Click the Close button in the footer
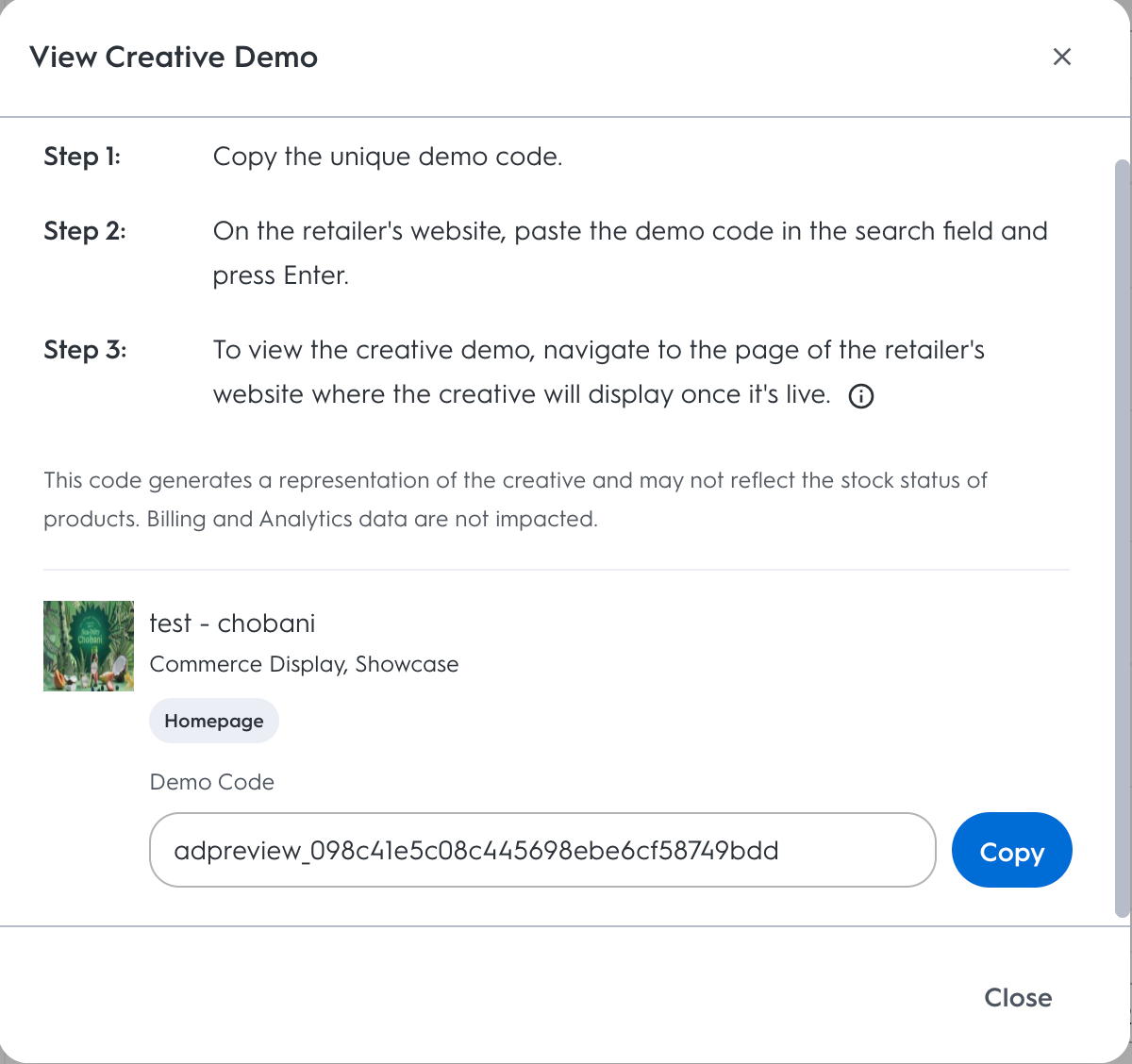Image resolution: width=1132 pixels, height=1064 pixels. (x=1018, y=997)
